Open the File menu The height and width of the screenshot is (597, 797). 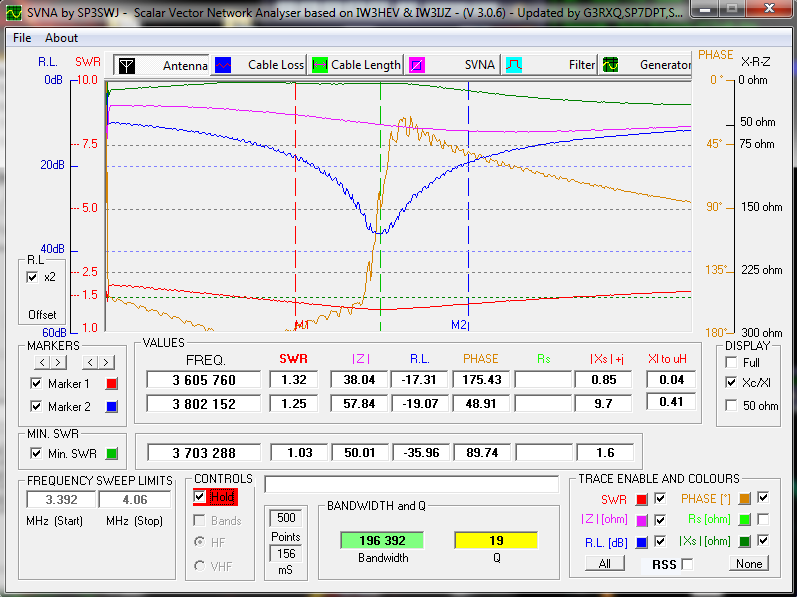point(22,38)
